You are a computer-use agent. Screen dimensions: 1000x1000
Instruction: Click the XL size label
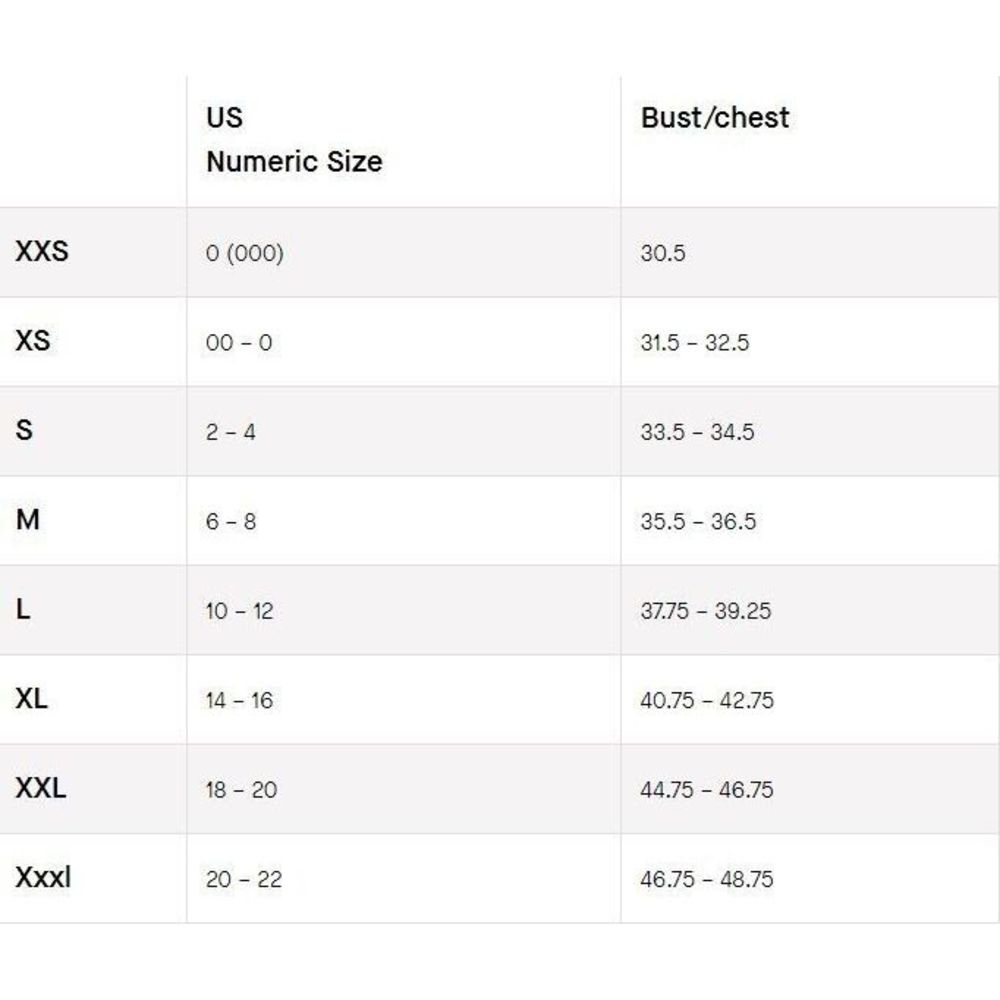tap(31, 698)
